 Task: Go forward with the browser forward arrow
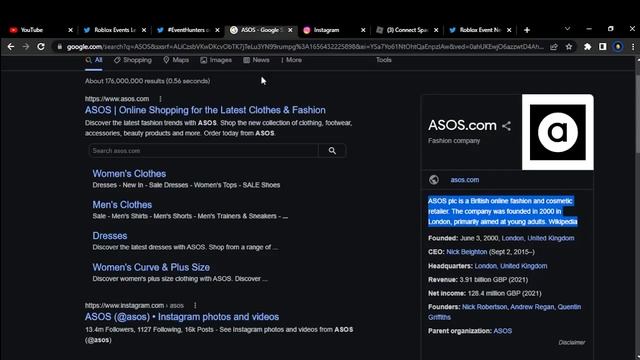pyautogui.click(x=26, y=47)
